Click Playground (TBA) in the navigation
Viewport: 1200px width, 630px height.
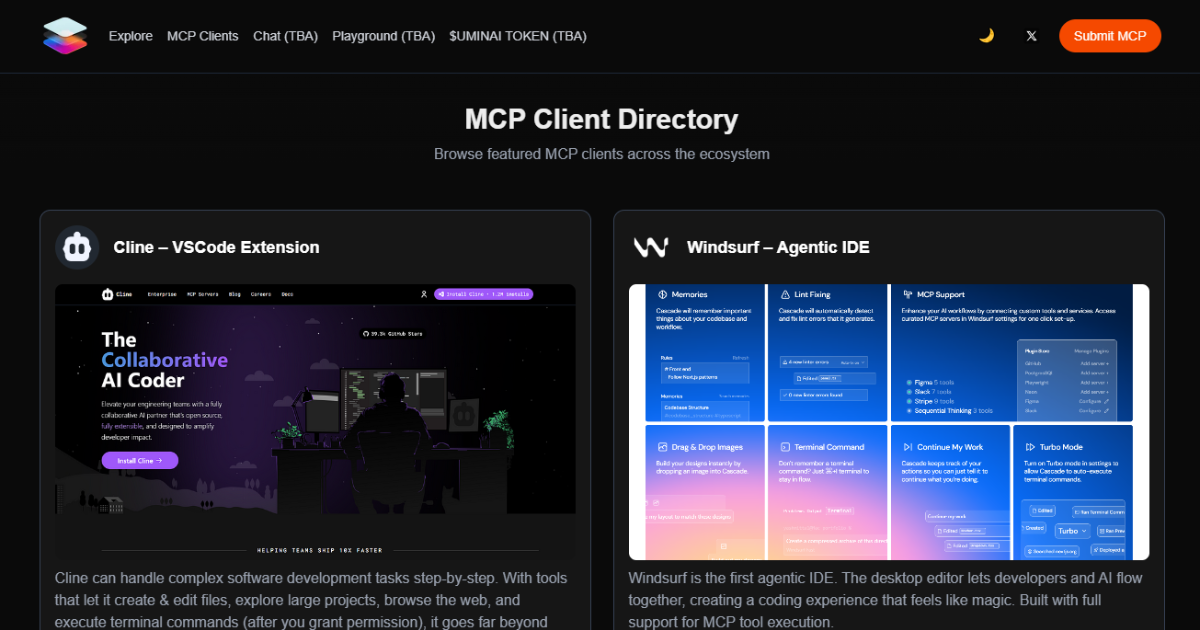(383, 36)
